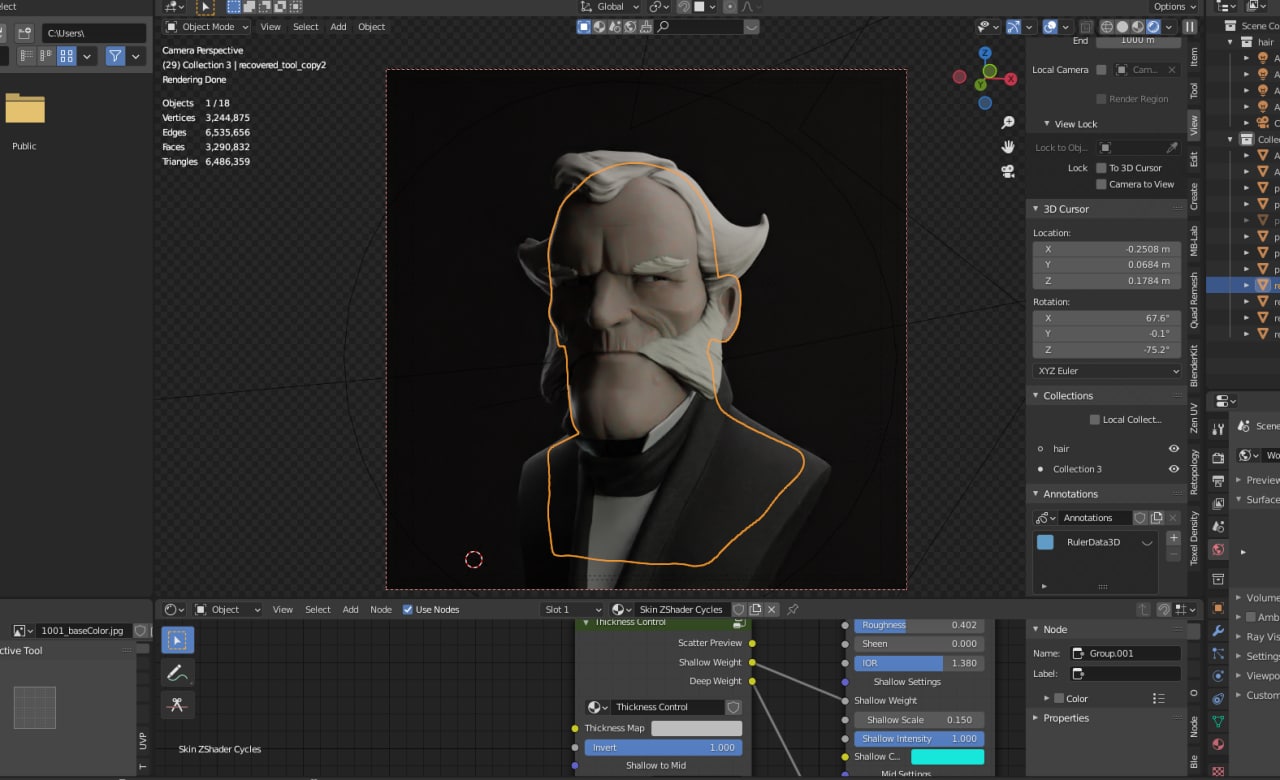The image size is (1280, 780).
Task: Switch to the MB-Lab sidebar tab
Action: click(x=1194, y=240)
